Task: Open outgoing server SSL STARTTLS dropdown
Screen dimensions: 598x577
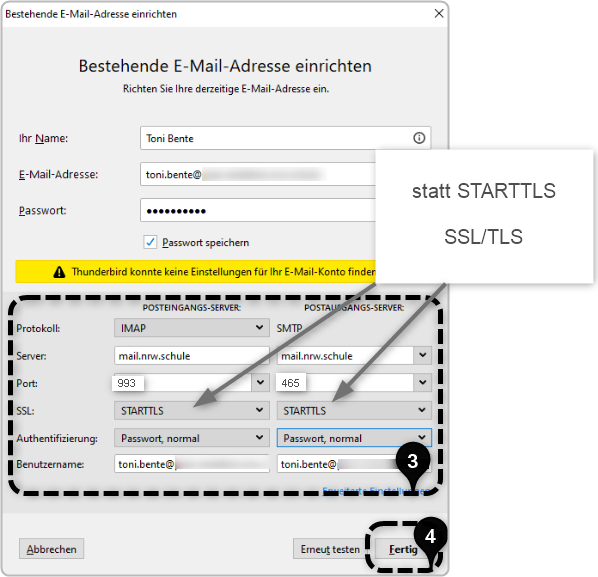Action: tap(354, 411)
